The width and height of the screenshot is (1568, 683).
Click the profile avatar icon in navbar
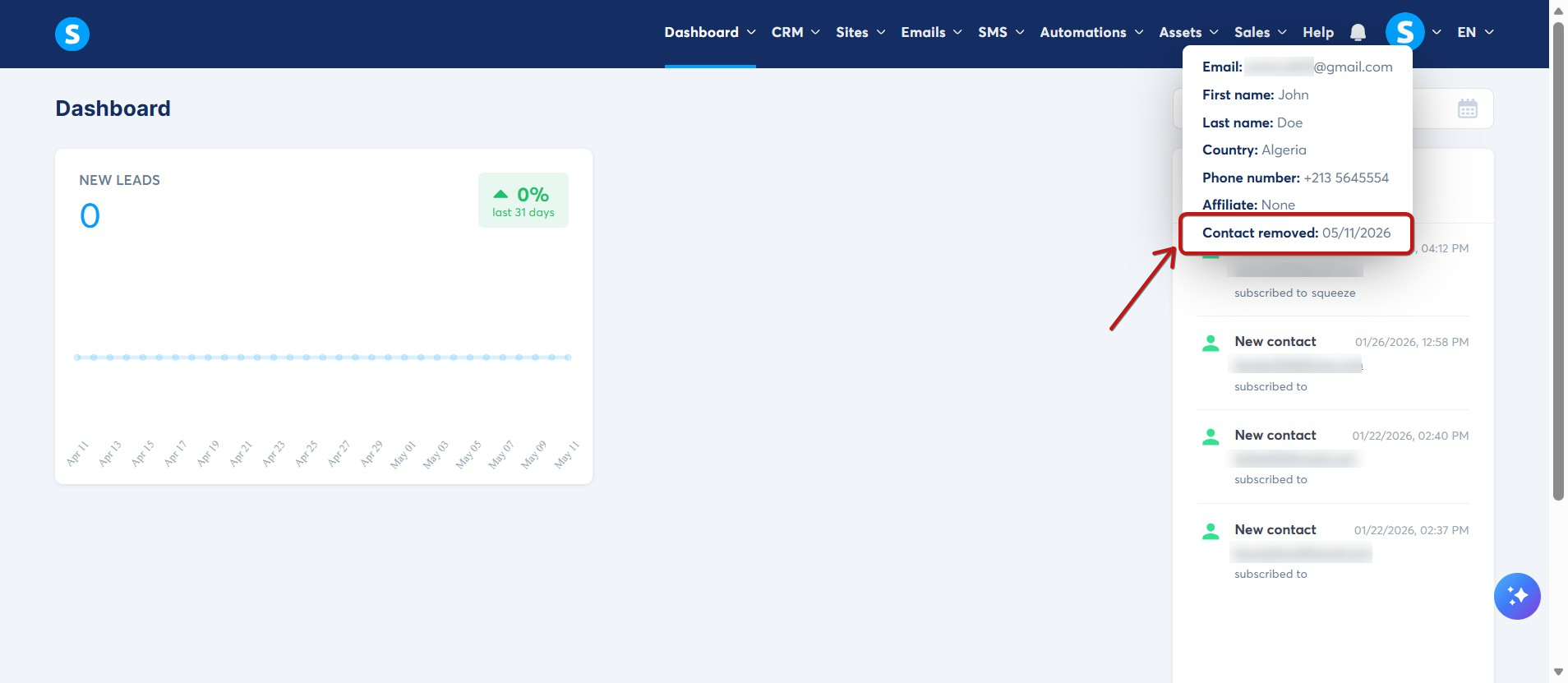(x=1404, y=32)
